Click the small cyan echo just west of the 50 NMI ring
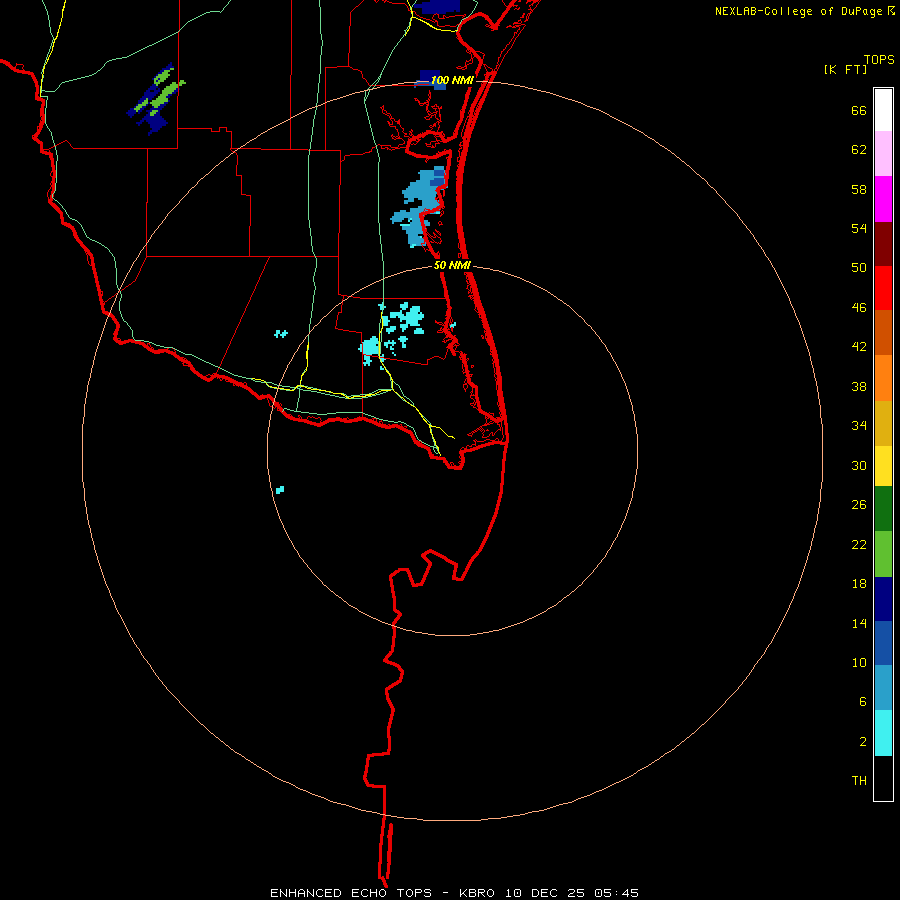900x900 pixels. [281, 333]
